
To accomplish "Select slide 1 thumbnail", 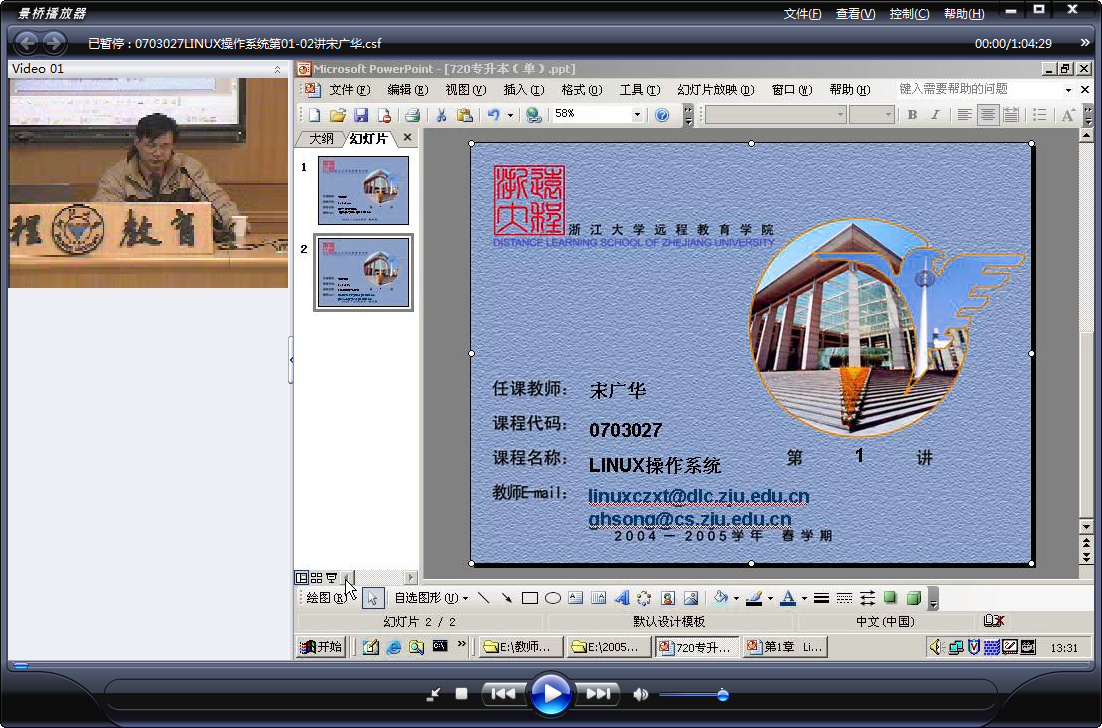I will (x=363, y=190).
